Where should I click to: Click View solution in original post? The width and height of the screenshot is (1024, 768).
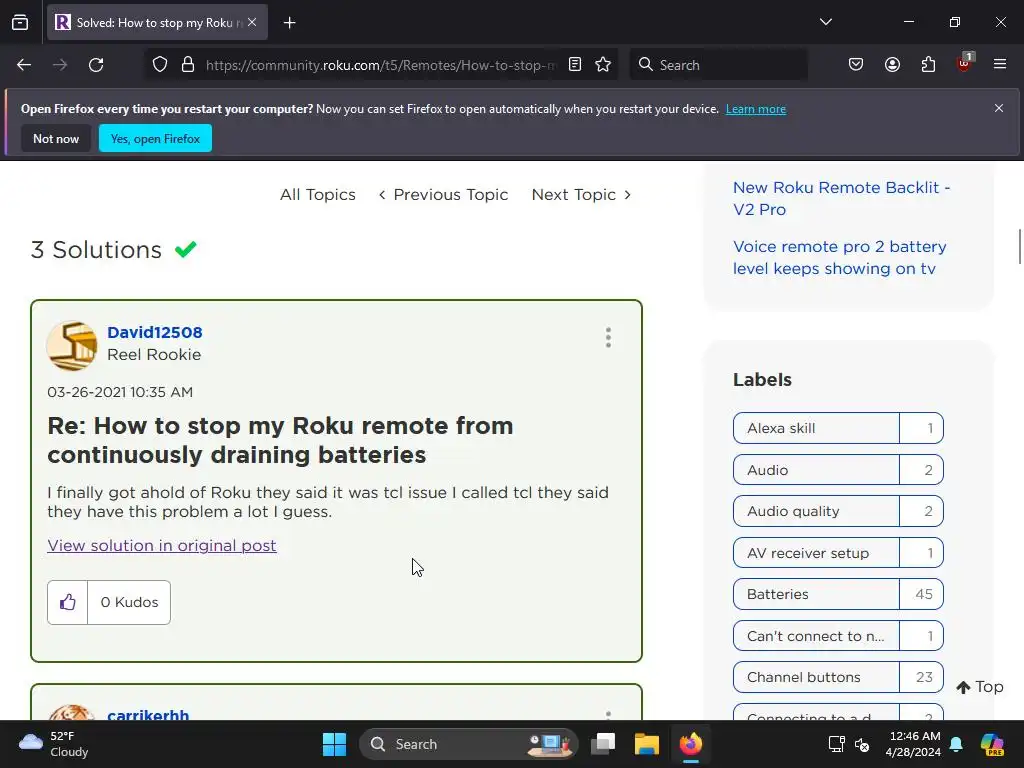(162, 545)
